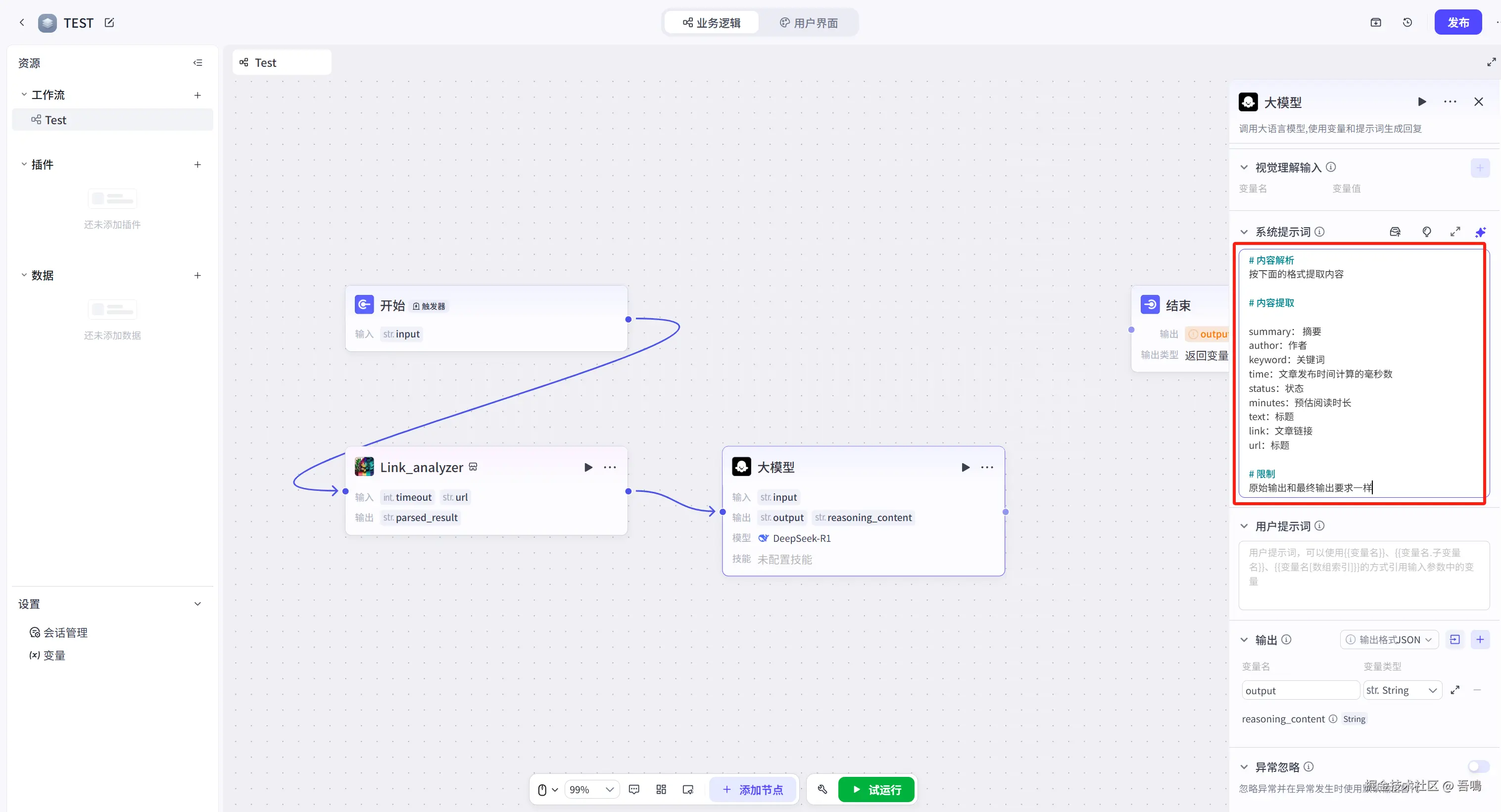Viewport: 1501px width, 812px height.
Task: Open the prompt library icon in 系统提示词
Action: click(1395, 232)
